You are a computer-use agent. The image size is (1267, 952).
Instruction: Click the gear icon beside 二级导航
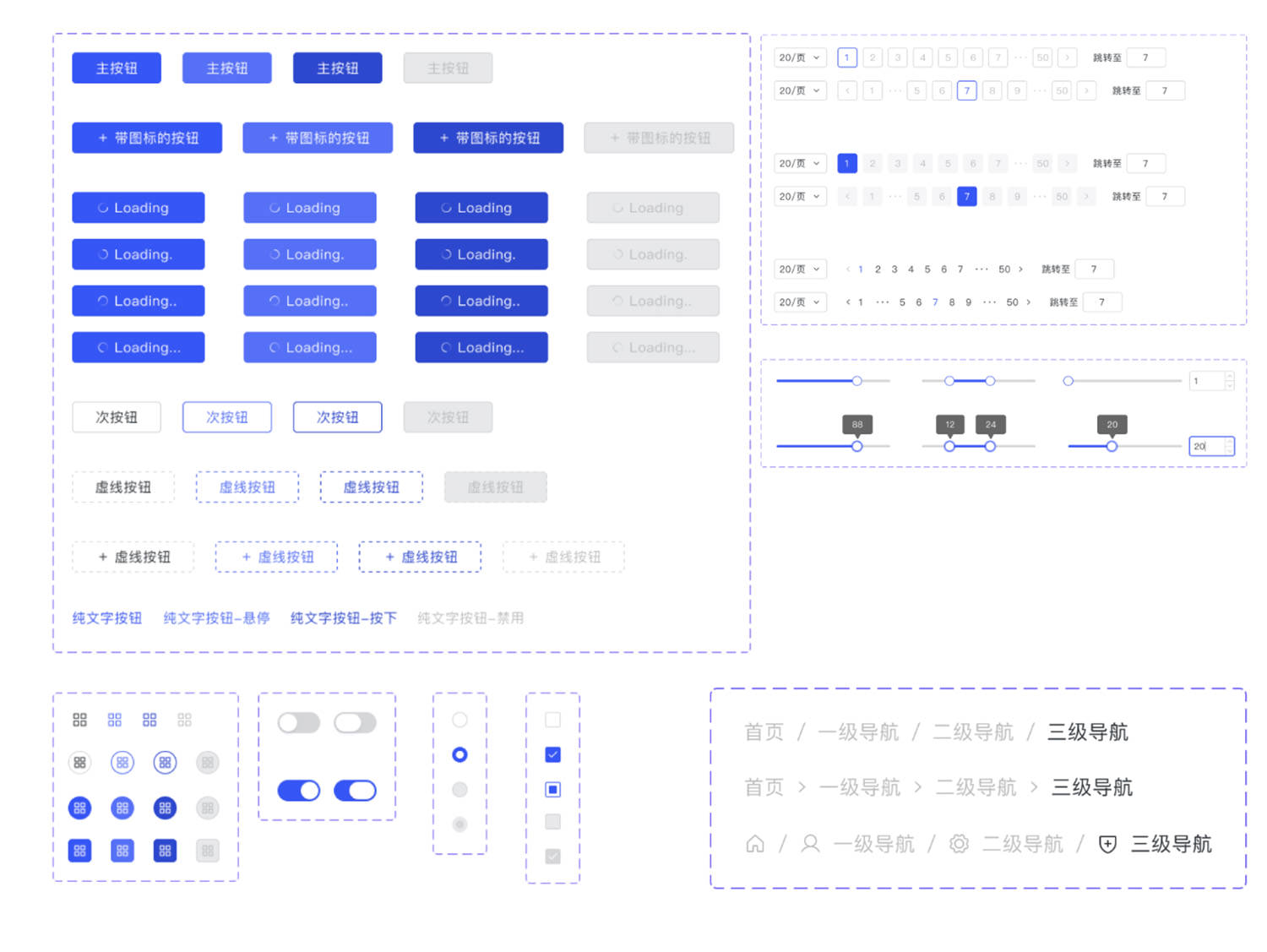click(959, 843)
